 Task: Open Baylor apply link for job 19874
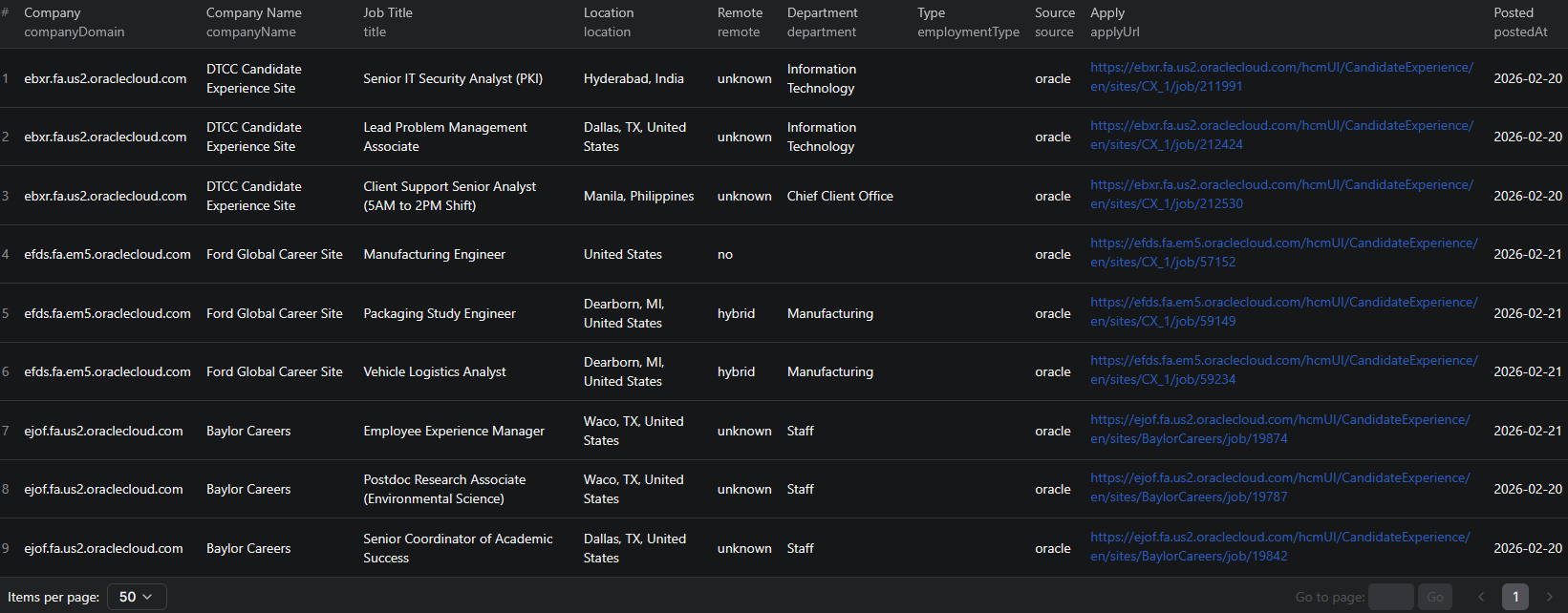[x=1279, y=430]
